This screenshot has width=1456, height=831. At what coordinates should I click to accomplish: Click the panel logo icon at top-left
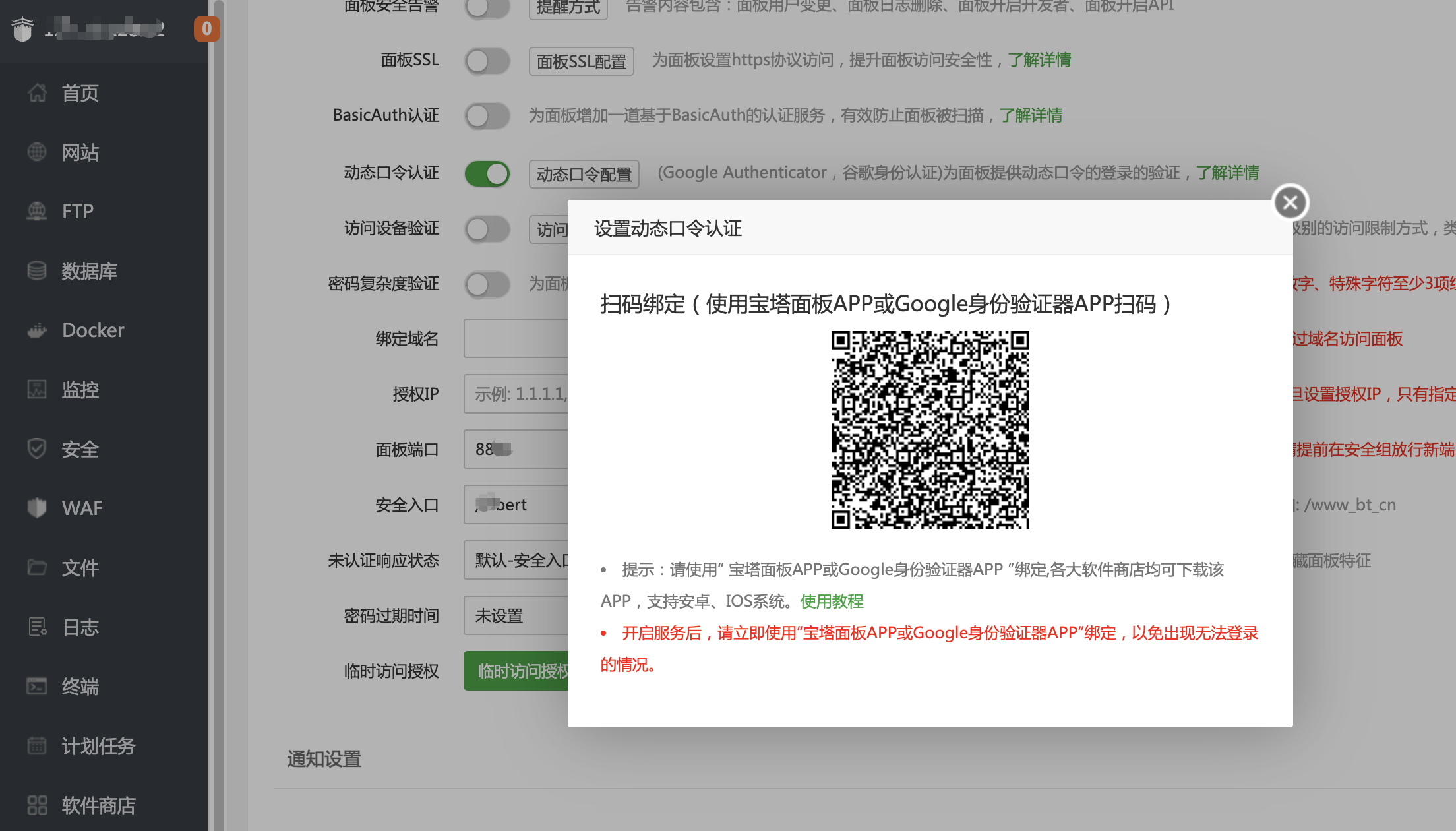(22, 29)
